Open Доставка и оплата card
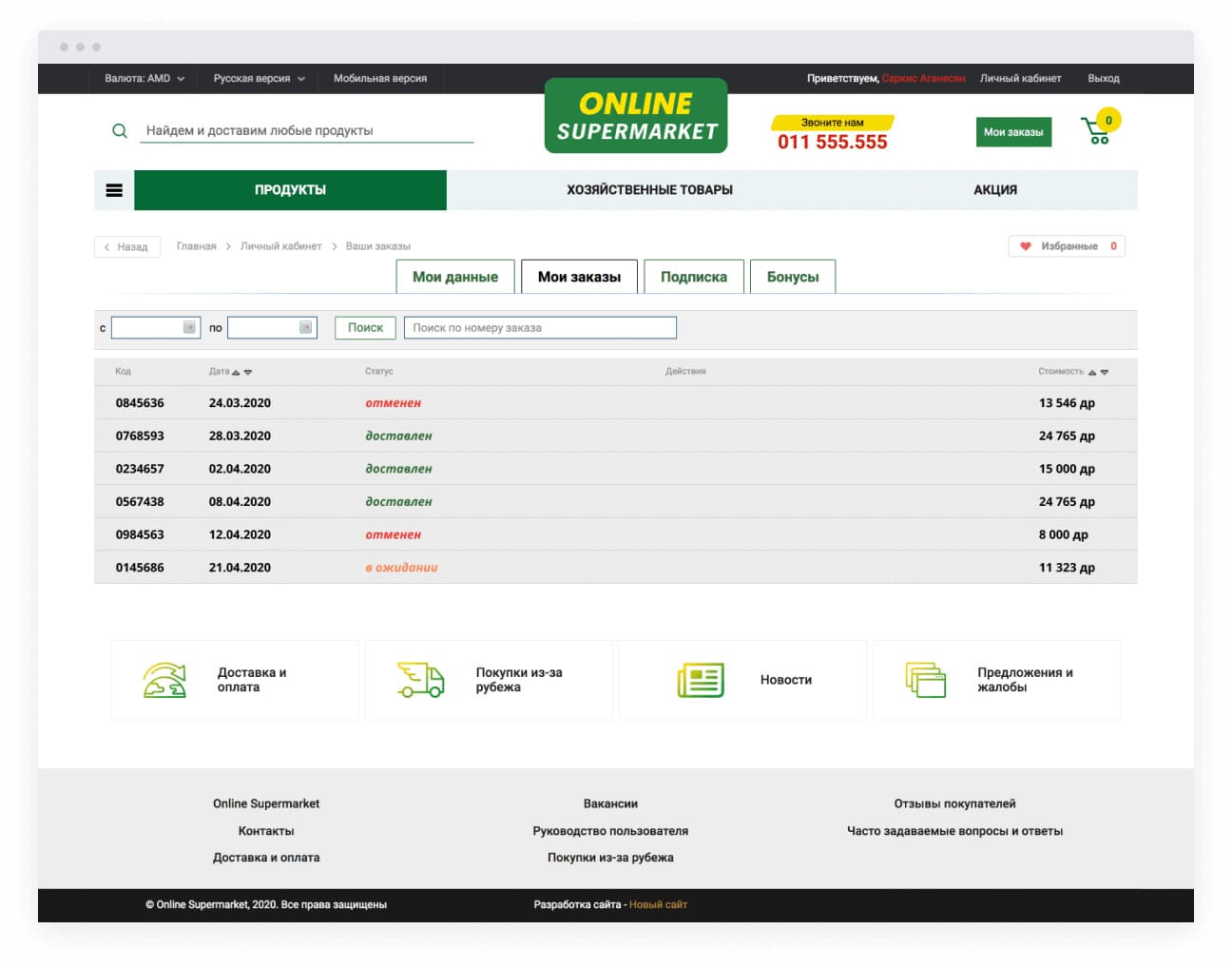This screenshot has width=1232, height=968. tap(235, 680)
